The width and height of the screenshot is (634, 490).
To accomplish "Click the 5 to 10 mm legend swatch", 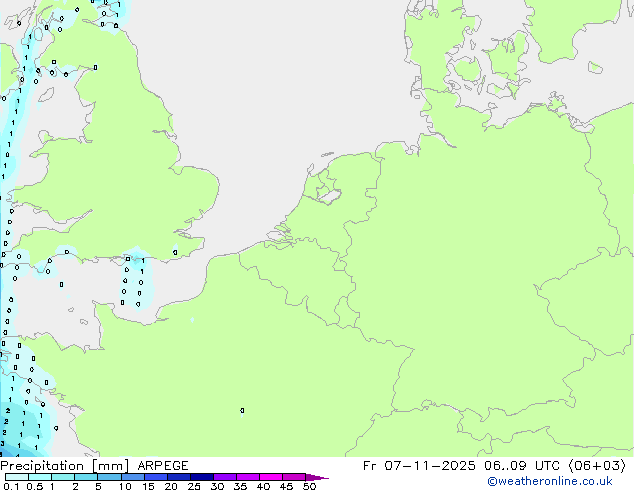I will click(x=109, y=477).
